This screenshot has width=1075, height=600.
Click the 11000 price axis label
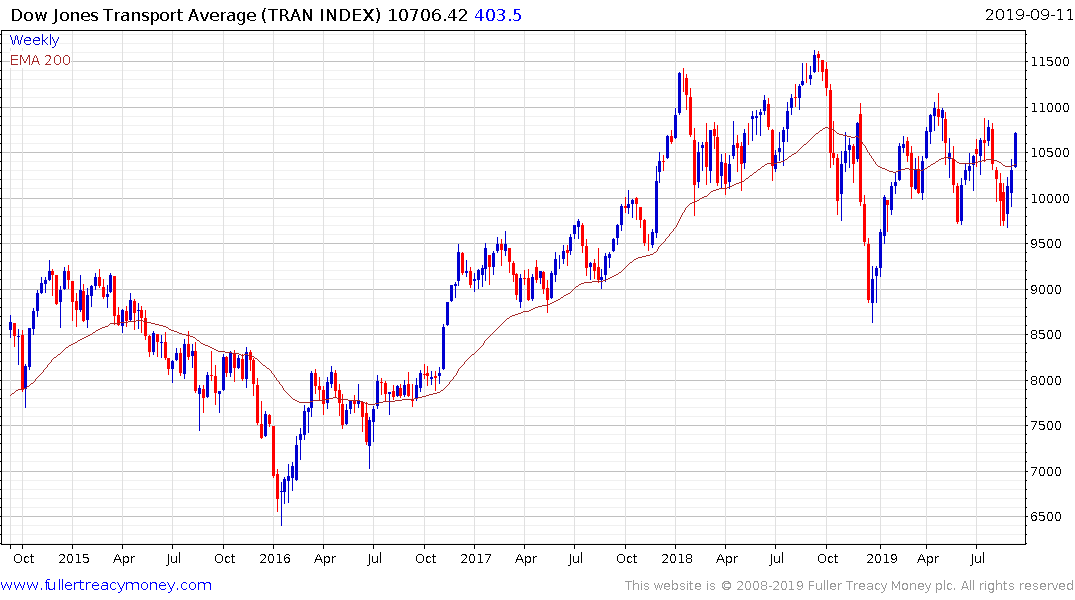point(1050,108)
